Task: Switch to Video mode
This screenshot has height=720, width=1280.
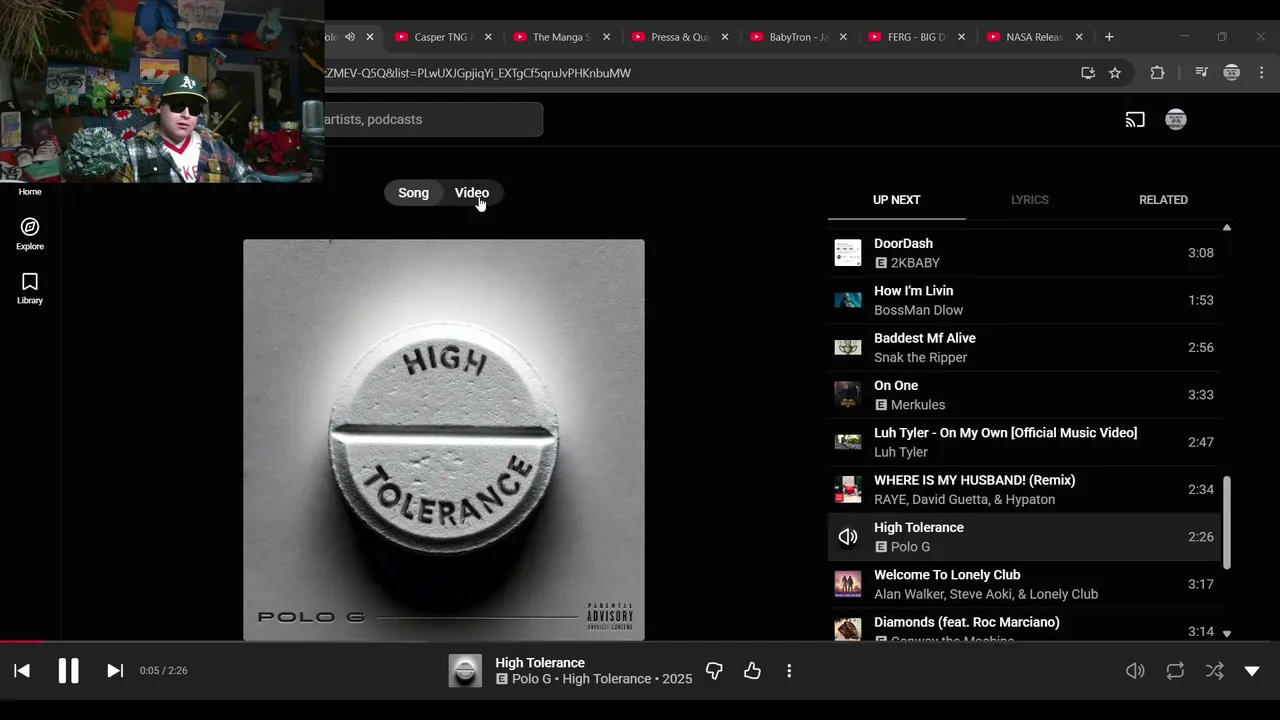Action: coord(472,193)
